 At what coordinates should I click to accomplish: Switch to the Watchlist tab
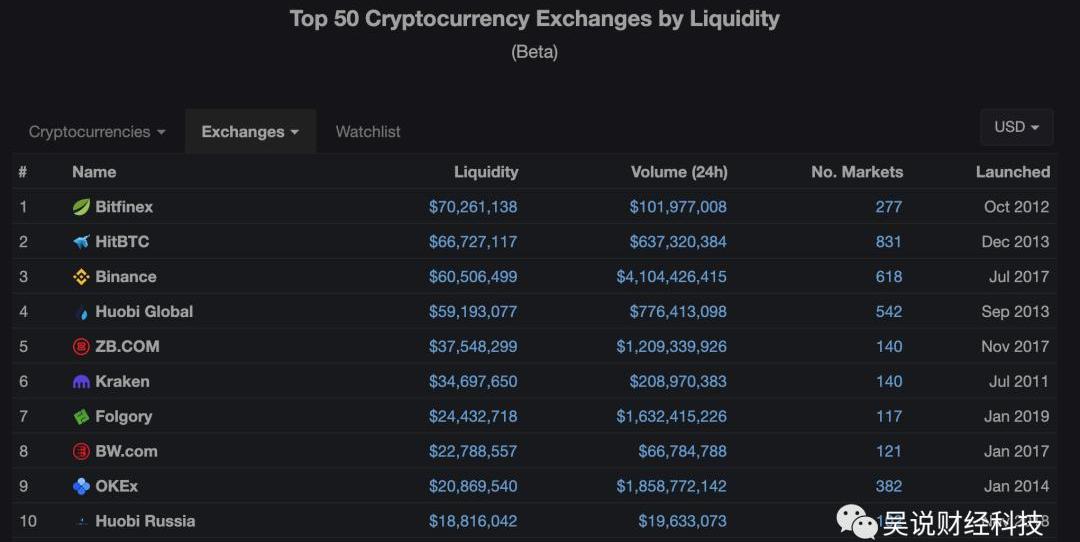[x=368, y=132]
